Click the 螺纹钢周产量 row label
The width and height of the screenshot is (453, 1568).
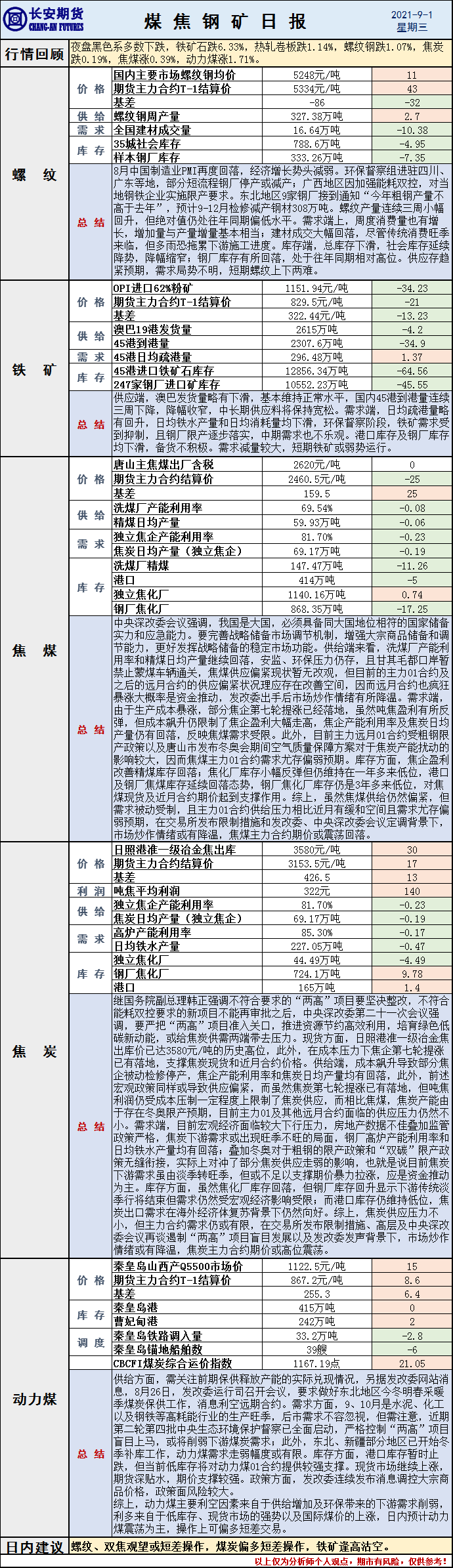(146, 116)
